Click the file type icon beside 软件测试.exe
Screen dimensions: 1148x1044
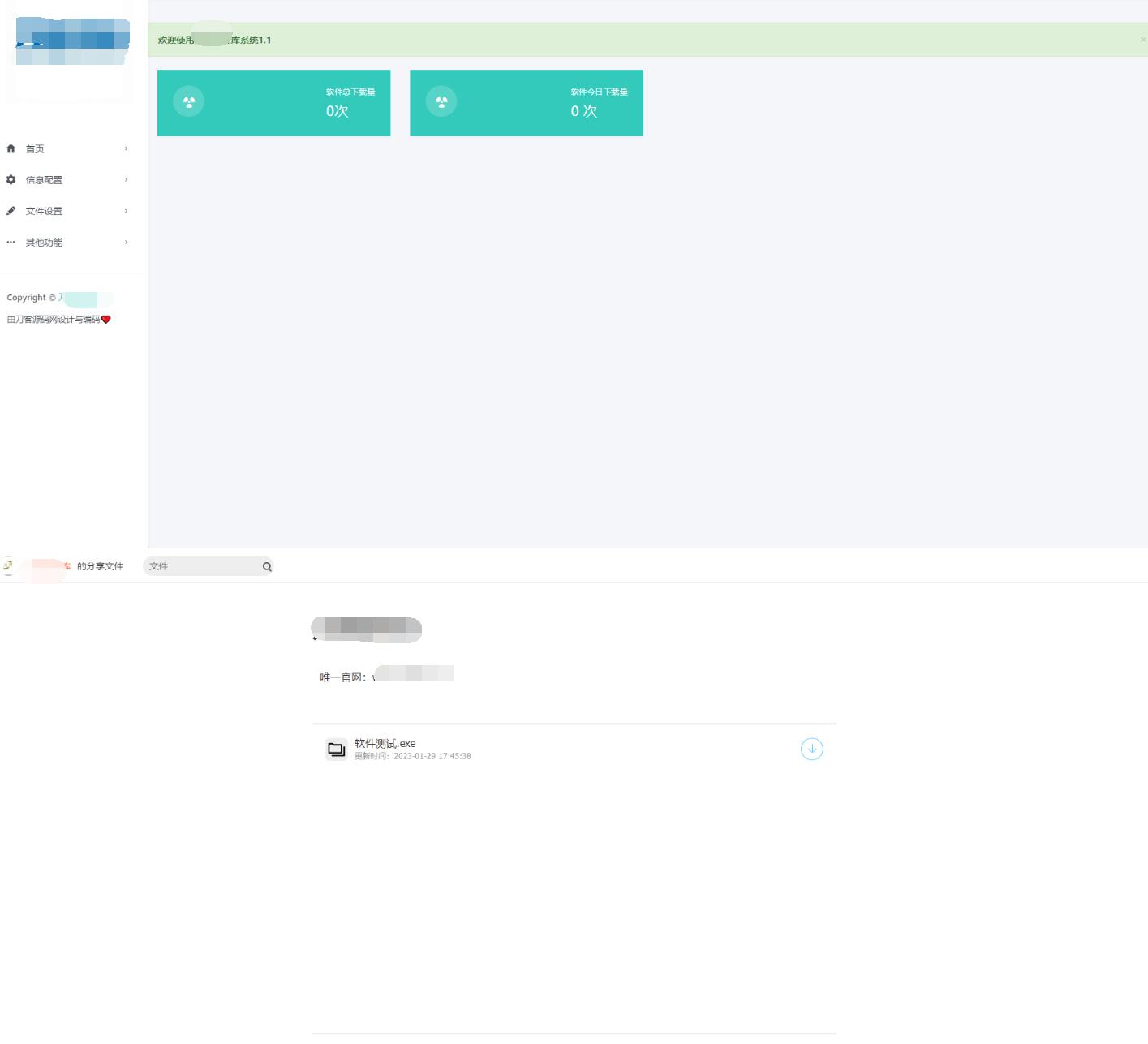(x=336, y=749)
